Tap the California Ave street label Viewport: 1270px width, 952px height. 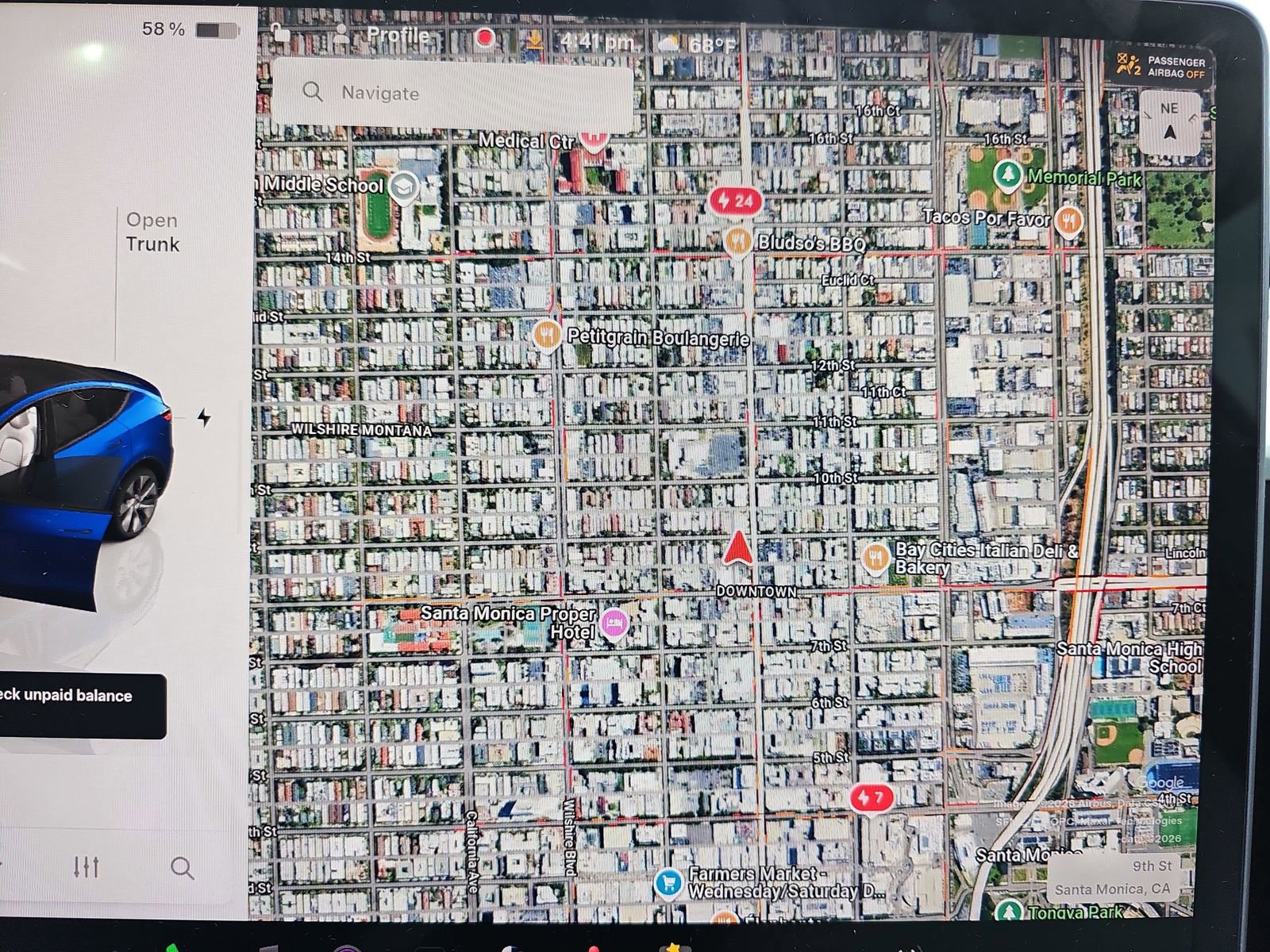(x=471, y=851)
